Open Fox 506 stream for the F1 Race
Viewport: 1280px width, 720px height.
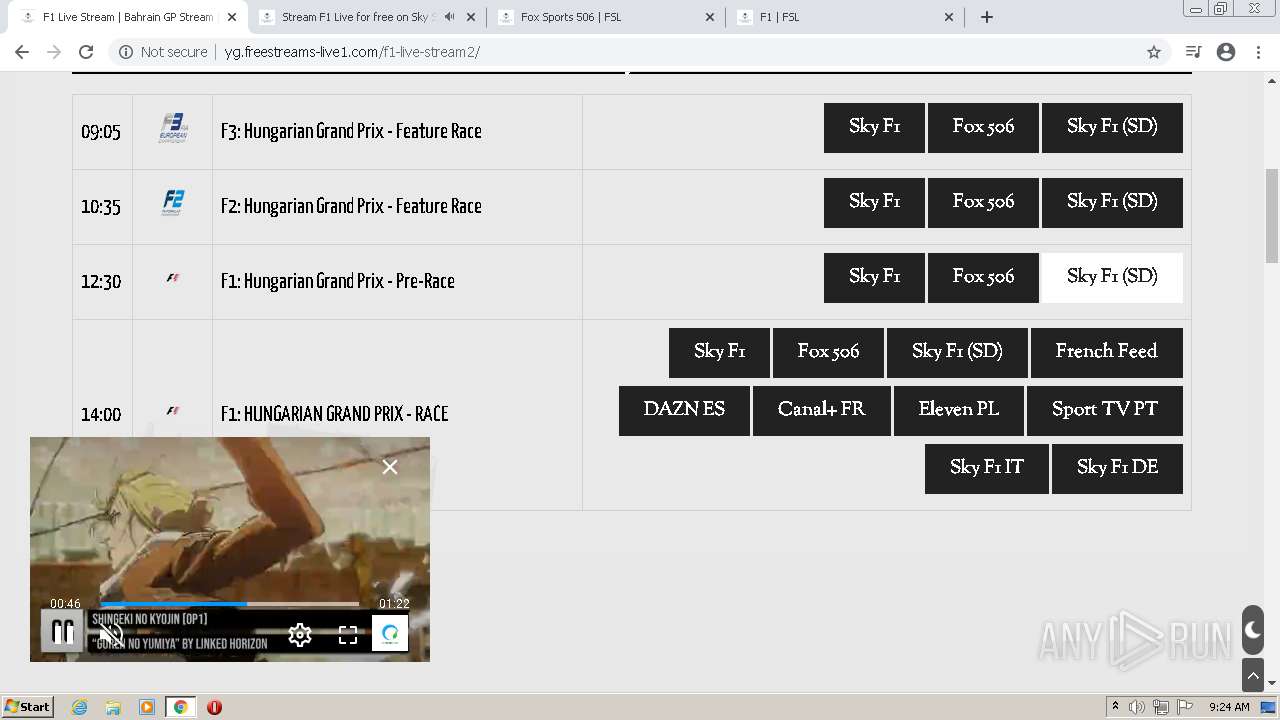point(828,352)
